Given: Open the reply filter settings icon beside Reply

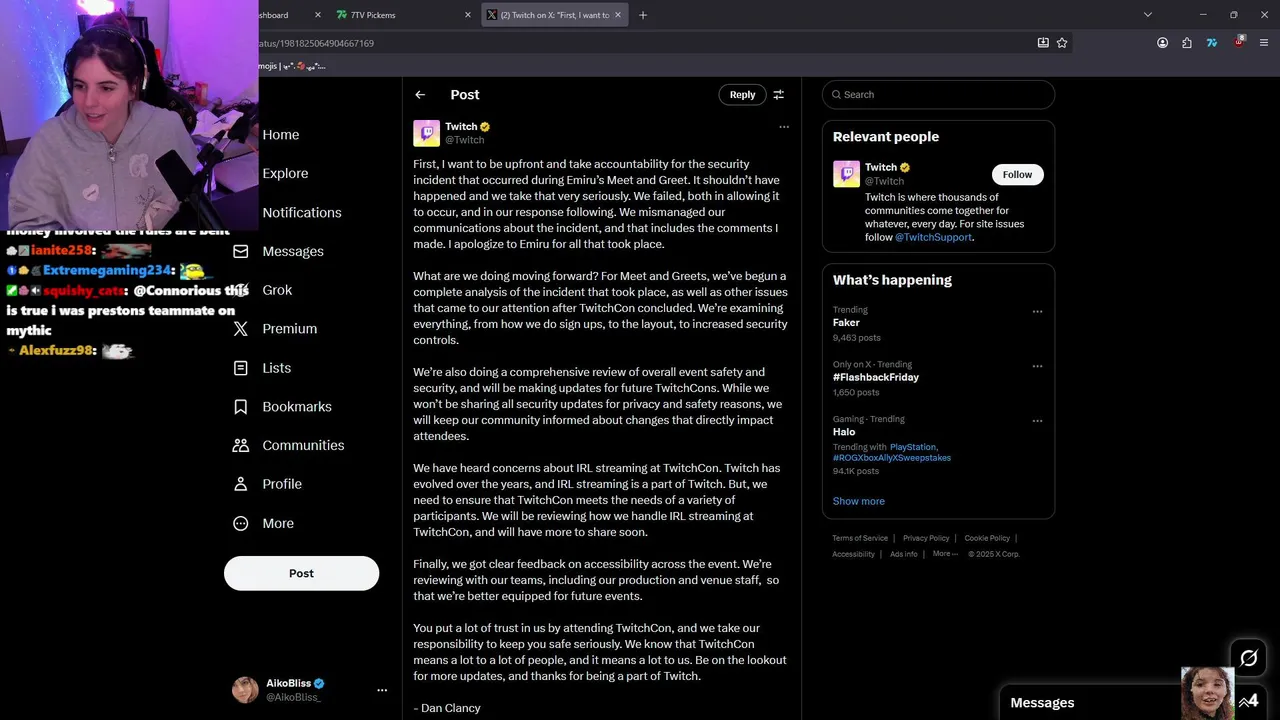Looking at the screenshot, I should [x=778, y=94].
